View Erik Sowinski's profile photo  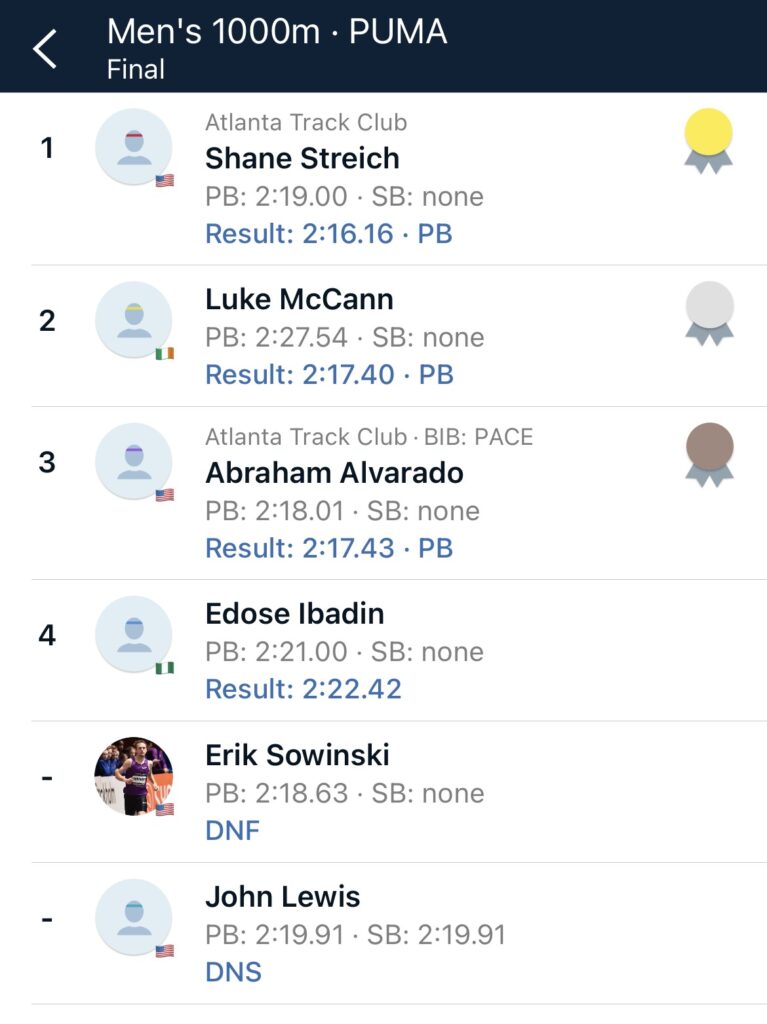134,776
